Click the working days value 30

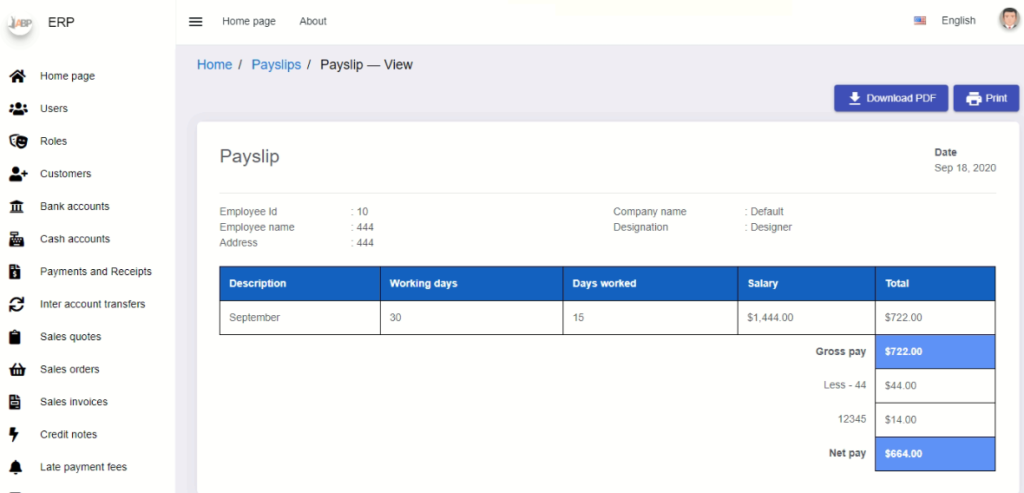coord(396,318)
